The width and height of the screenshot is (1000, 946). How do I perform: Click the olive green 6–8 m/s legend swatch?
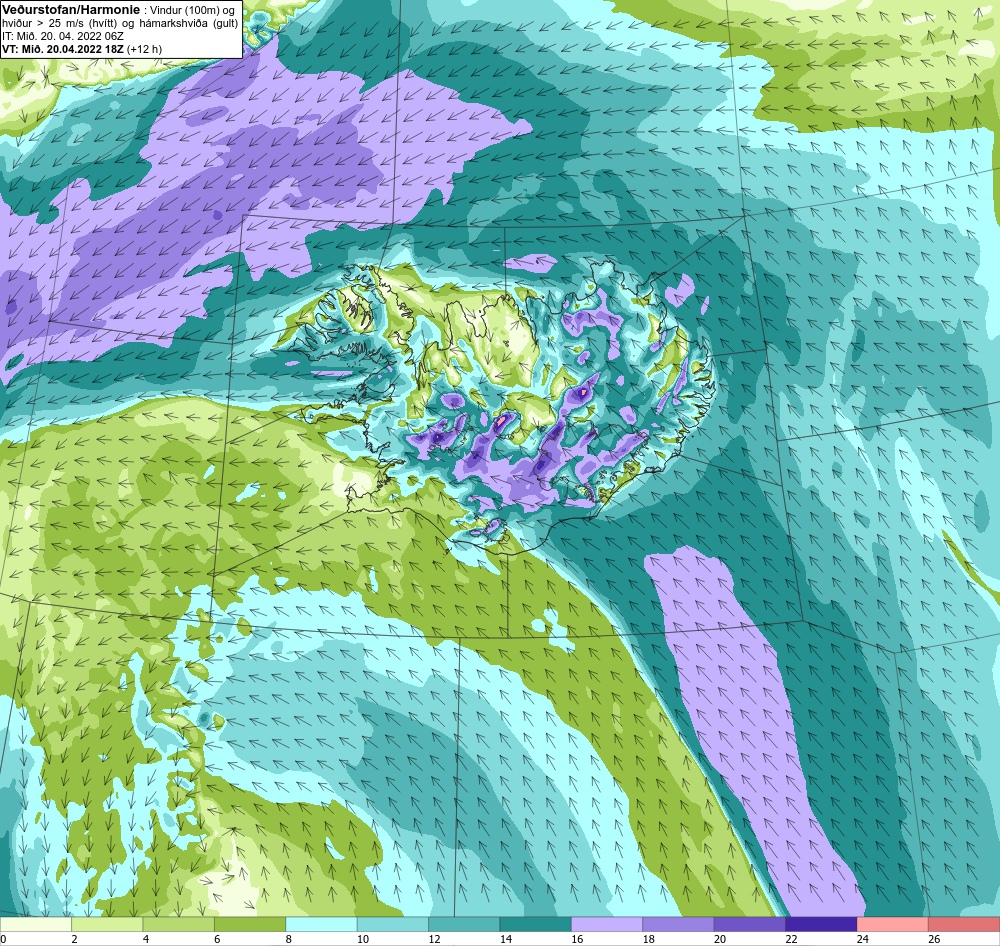[250, 924]
